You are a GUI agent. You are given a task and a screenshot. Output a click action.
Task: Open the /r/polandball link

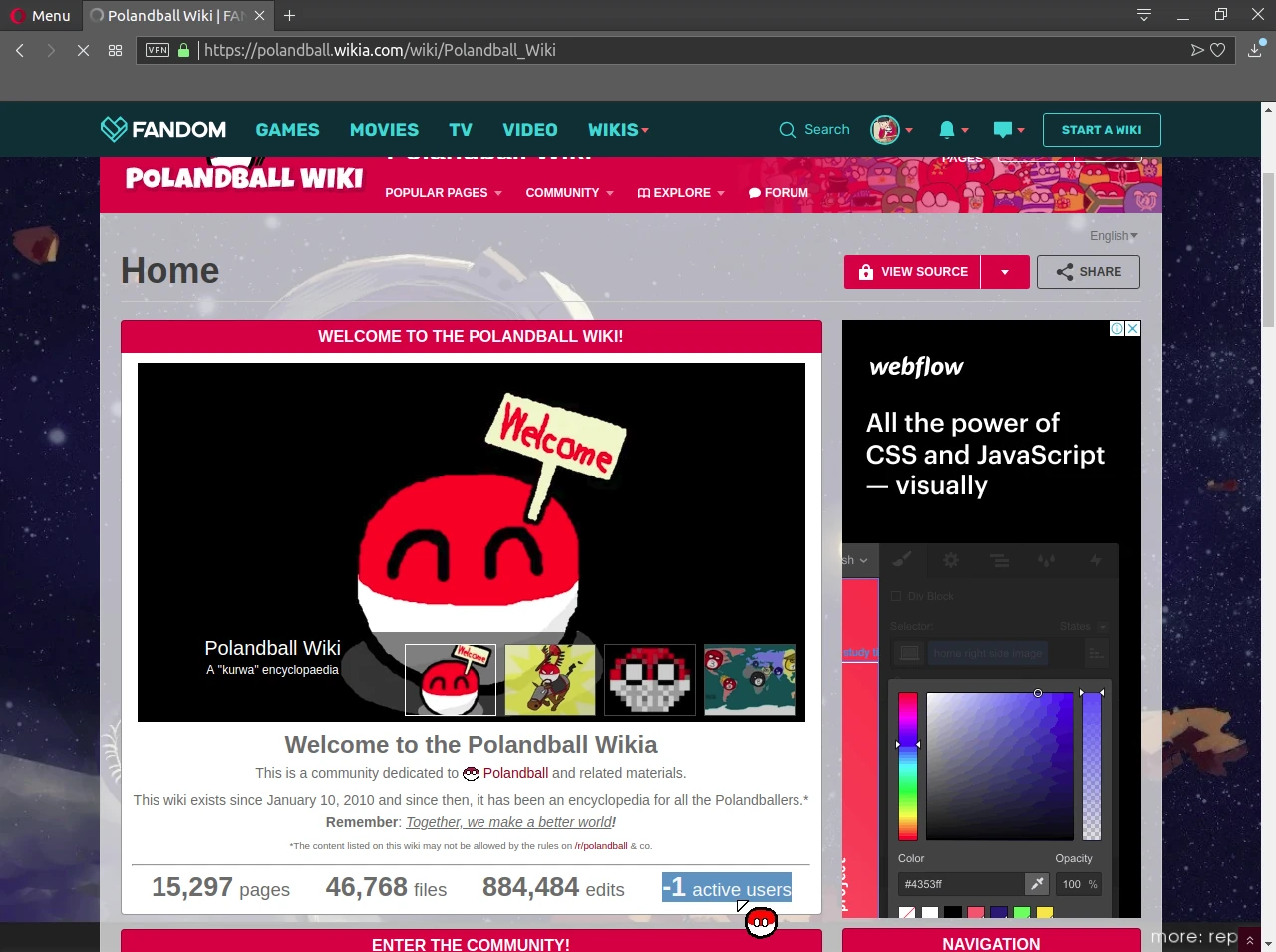[601, 845]
